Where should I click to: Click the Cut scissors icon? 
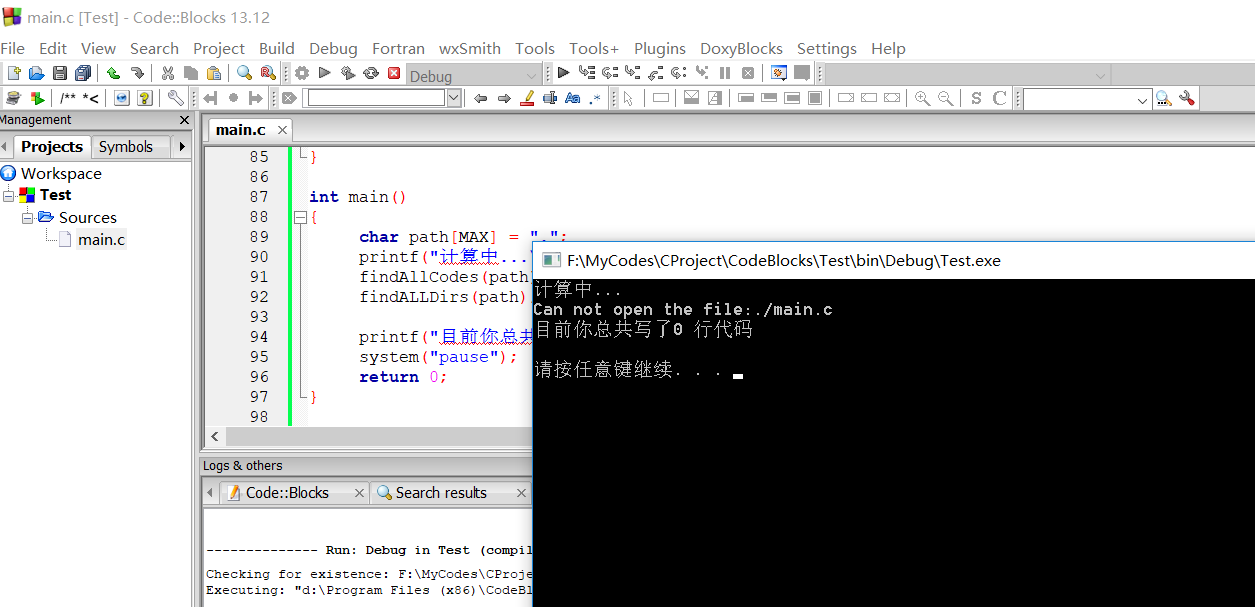167,73
